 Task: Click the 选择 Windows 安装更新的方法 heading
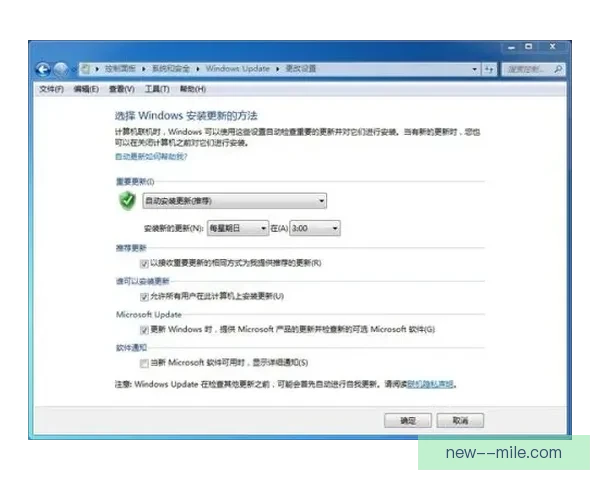pos(186,116)
